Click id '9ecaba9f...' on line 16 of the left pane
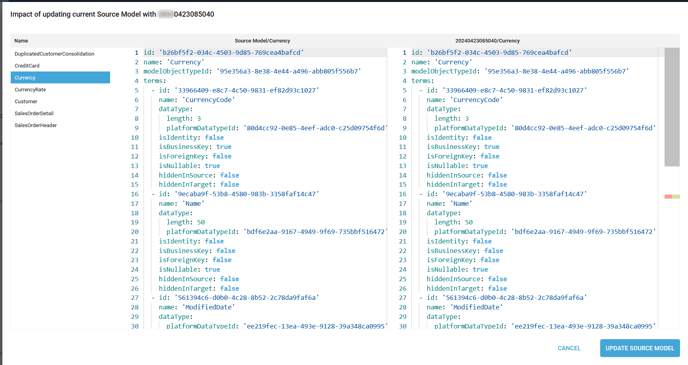688x365 pixels. pos(239,194)
